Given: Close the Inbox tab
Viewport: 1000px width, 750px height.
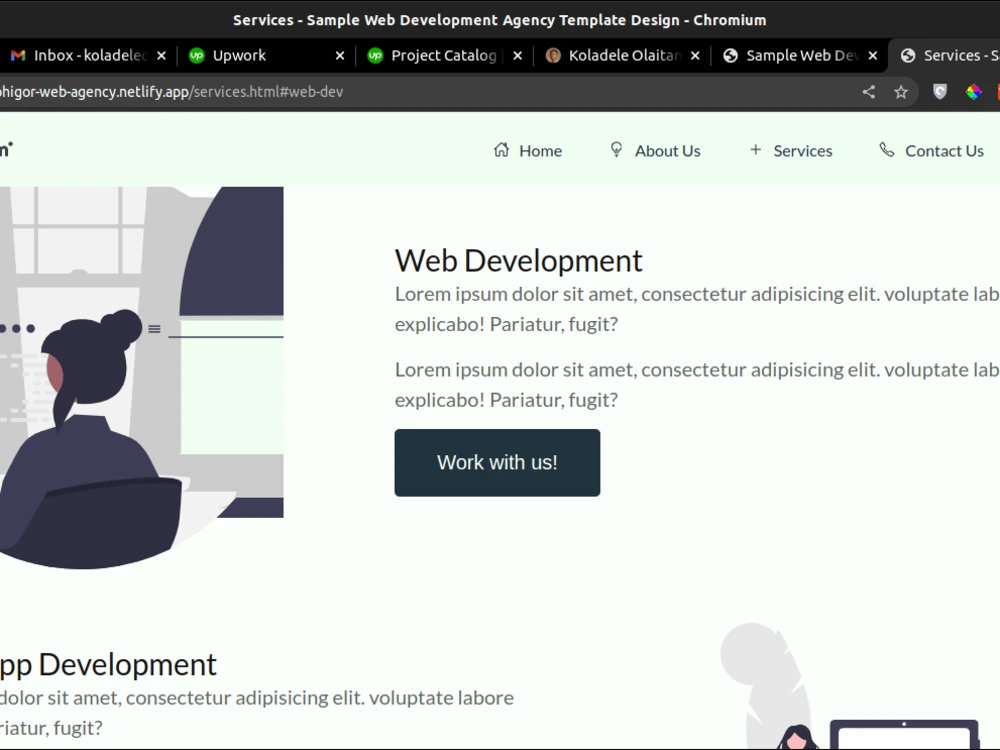Looking at the screenshot, I should click(161, 55).
